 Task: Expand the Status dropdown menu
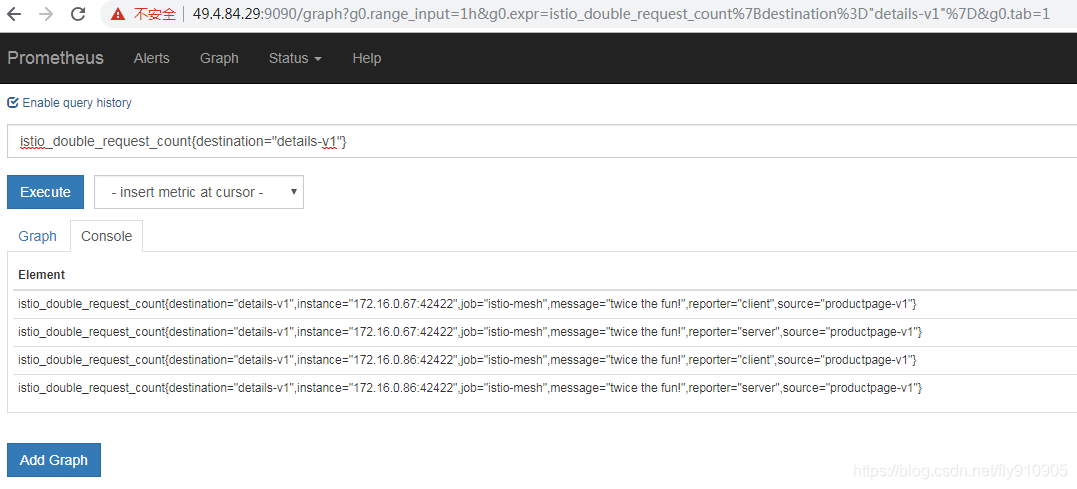(295, 58)
